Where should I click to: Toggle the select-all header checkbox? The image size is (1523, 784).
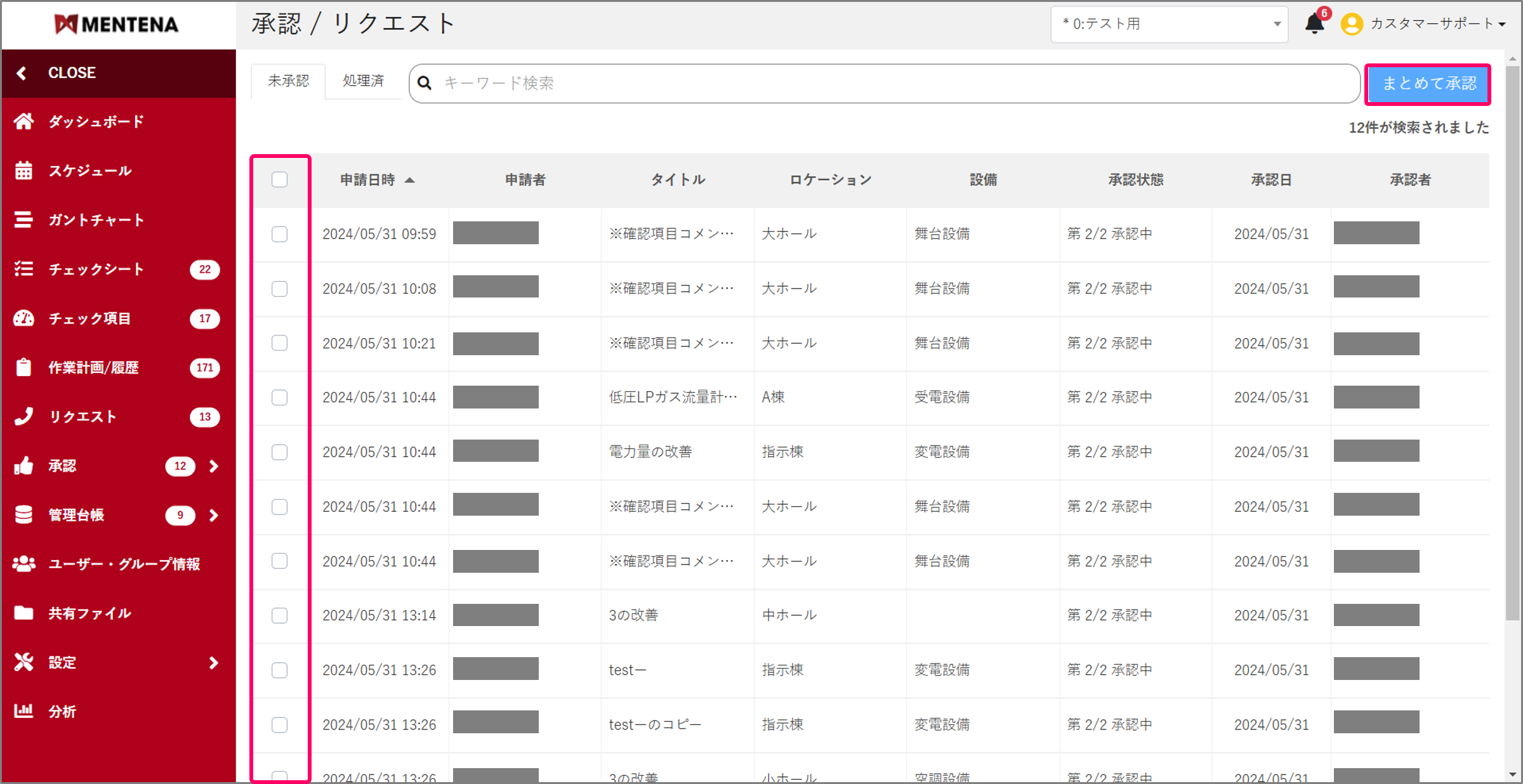[279, 180]
